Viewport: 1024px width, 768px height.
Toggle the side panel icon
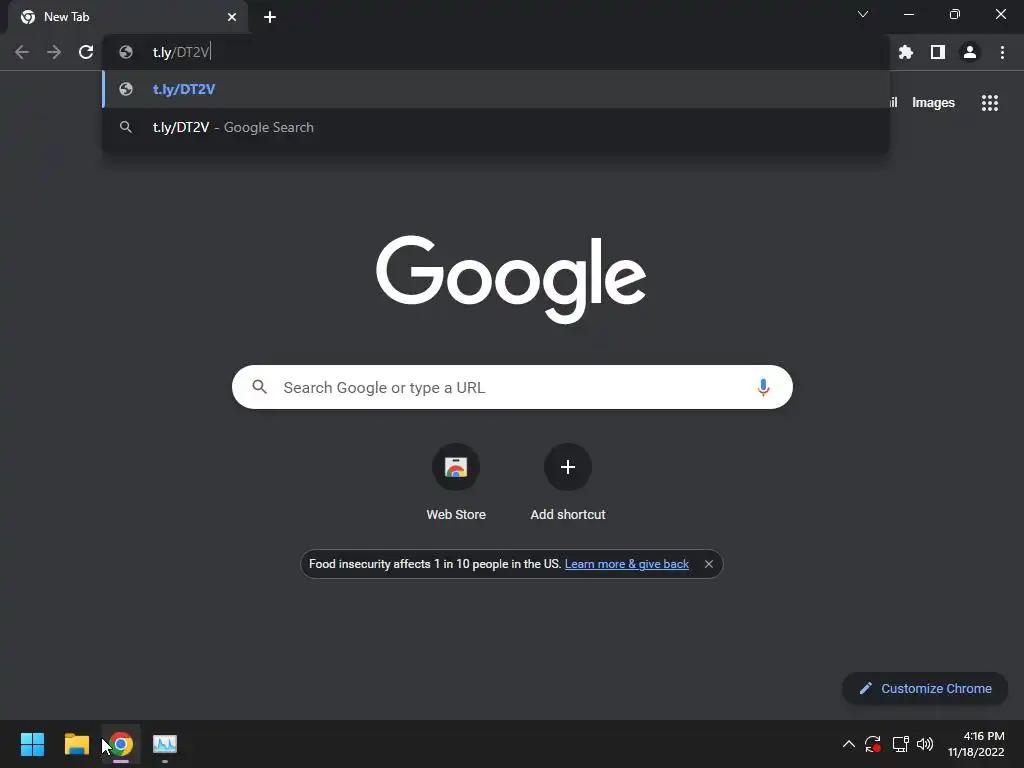coord(938,52)
